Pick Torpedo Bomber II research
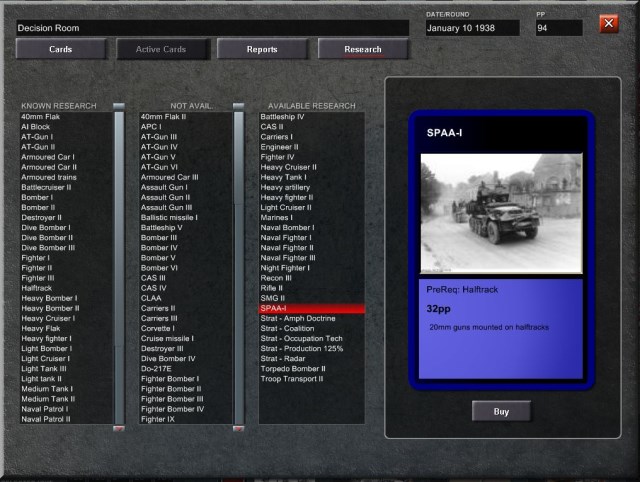 293,368
